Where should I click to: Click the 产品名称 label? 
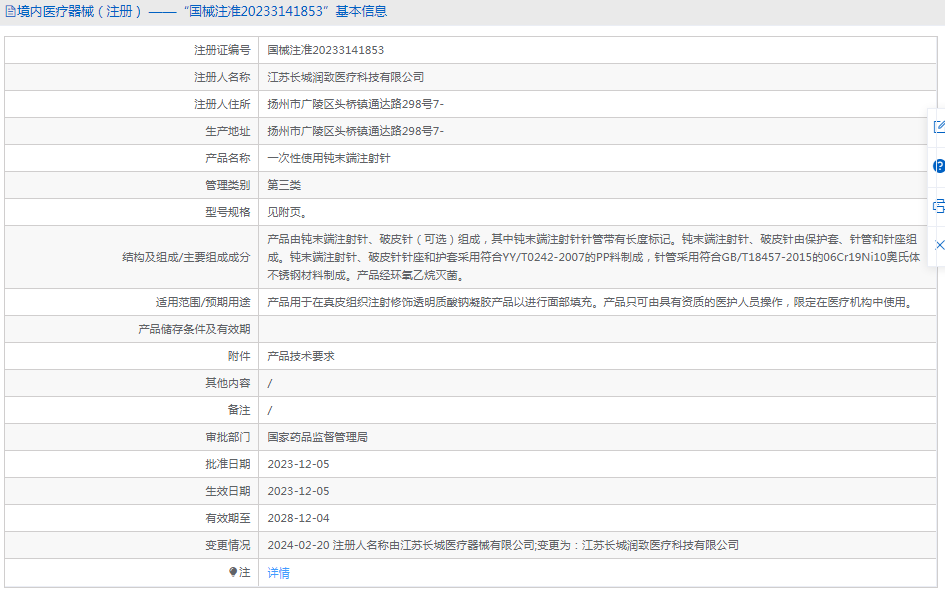coord(228,158)
